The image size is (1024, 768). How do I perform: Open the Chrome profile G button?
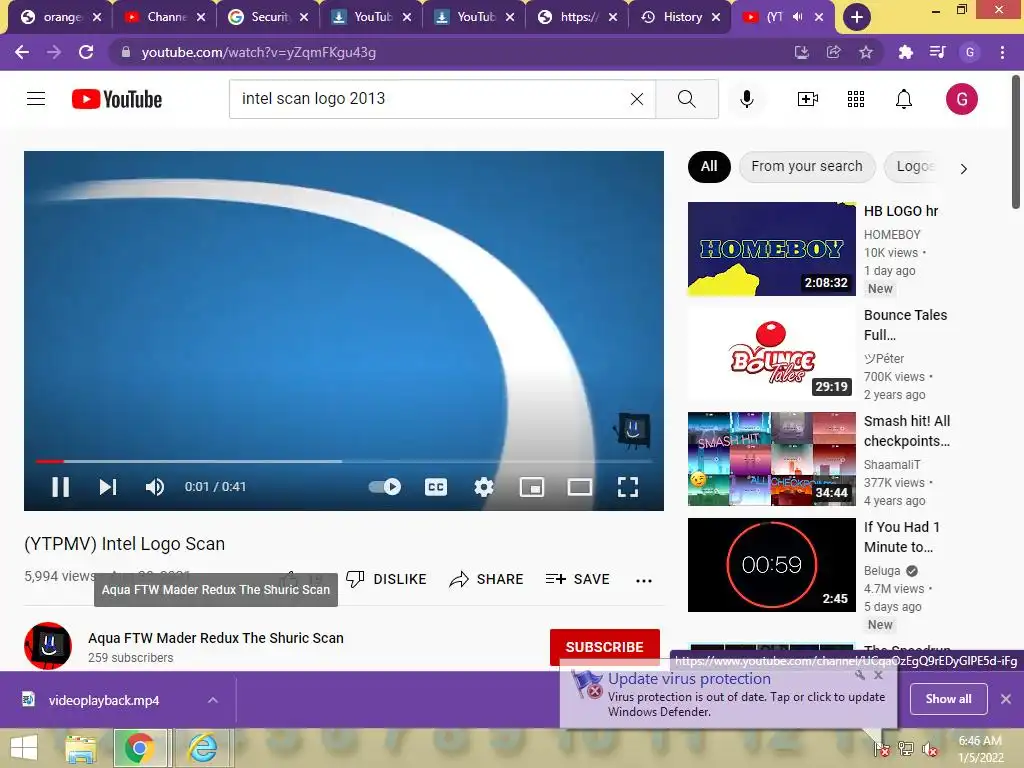(969, 52)
